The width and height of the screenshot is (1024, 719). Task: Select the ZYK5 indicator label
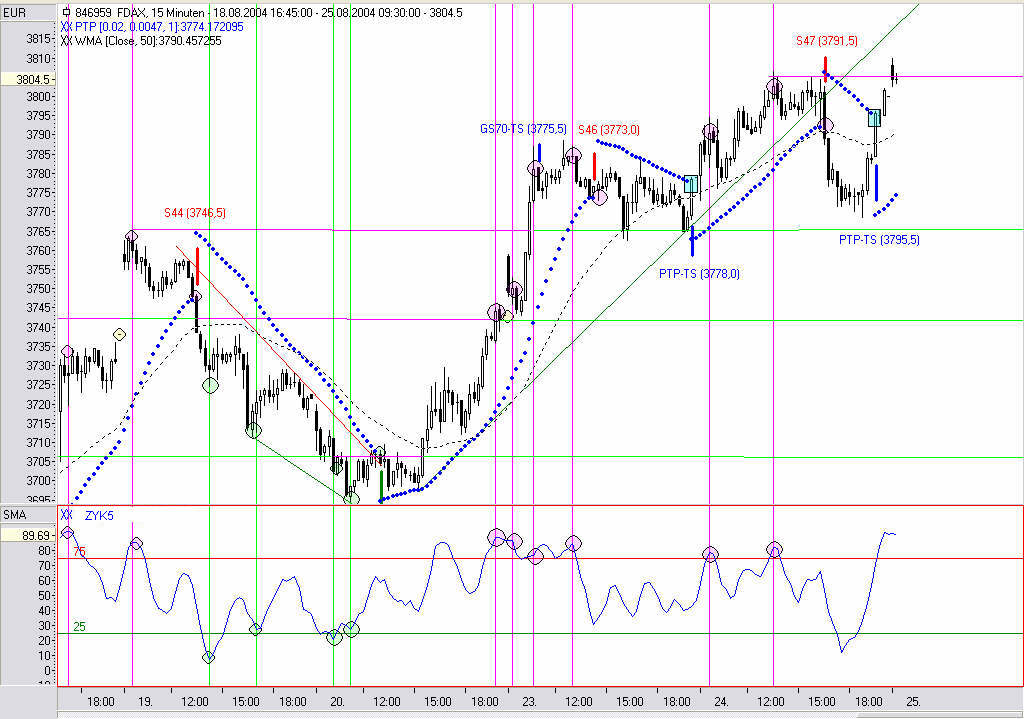point(99,515)
